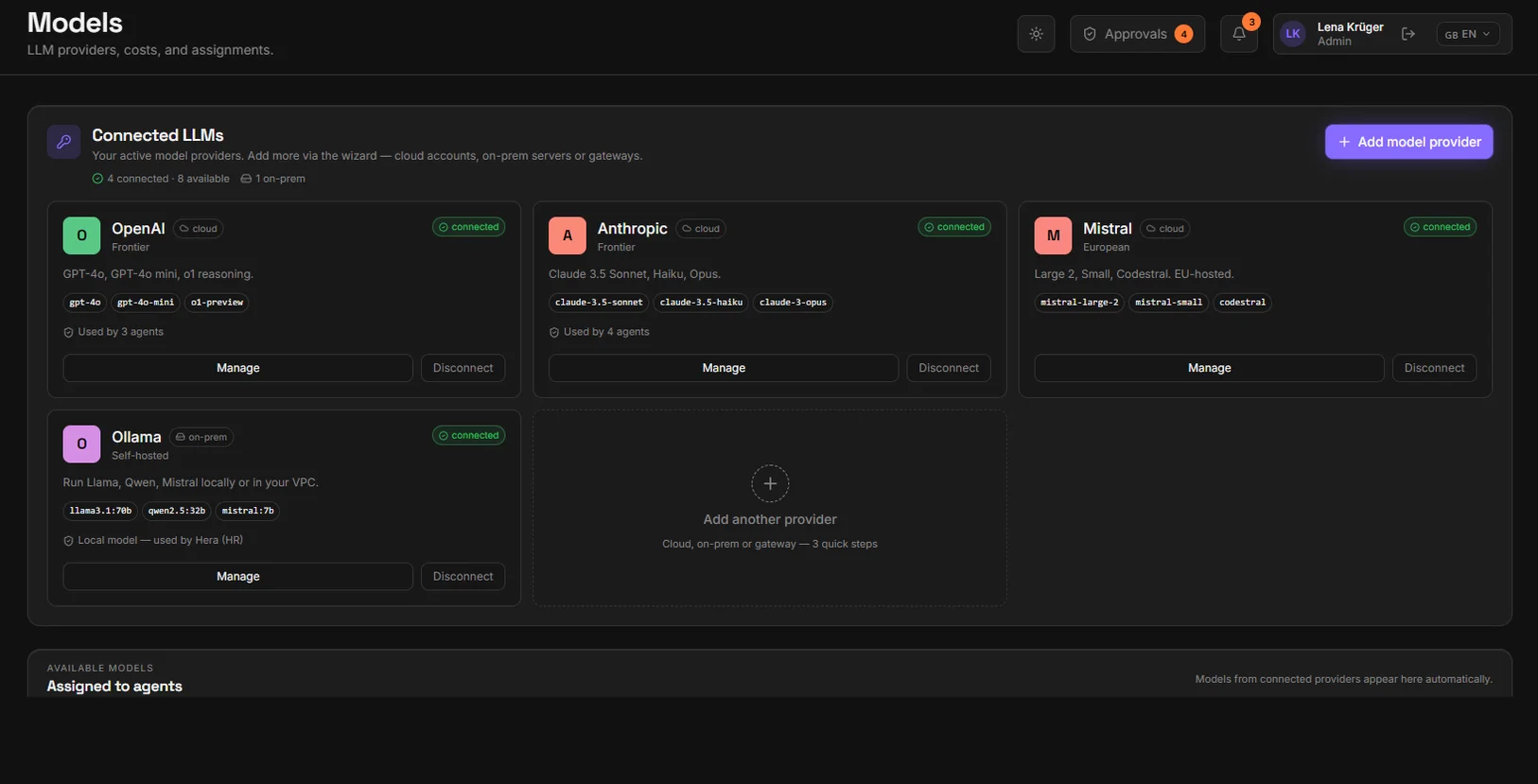Click the llama3.1:70b model chip

coord(100,511)
